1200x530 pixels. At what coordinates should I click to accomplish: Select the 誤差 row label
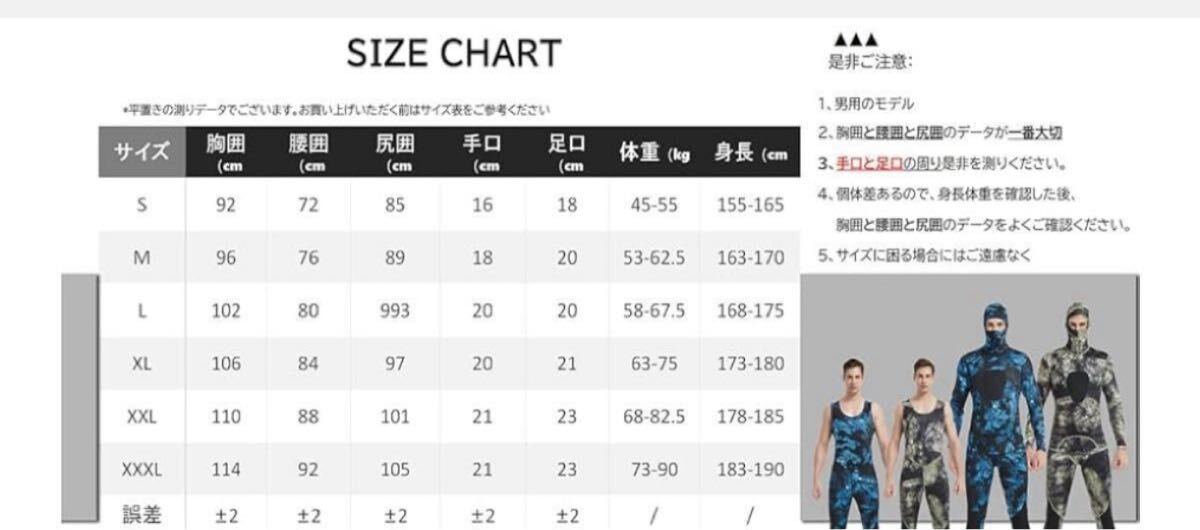[x=142, y=516]
